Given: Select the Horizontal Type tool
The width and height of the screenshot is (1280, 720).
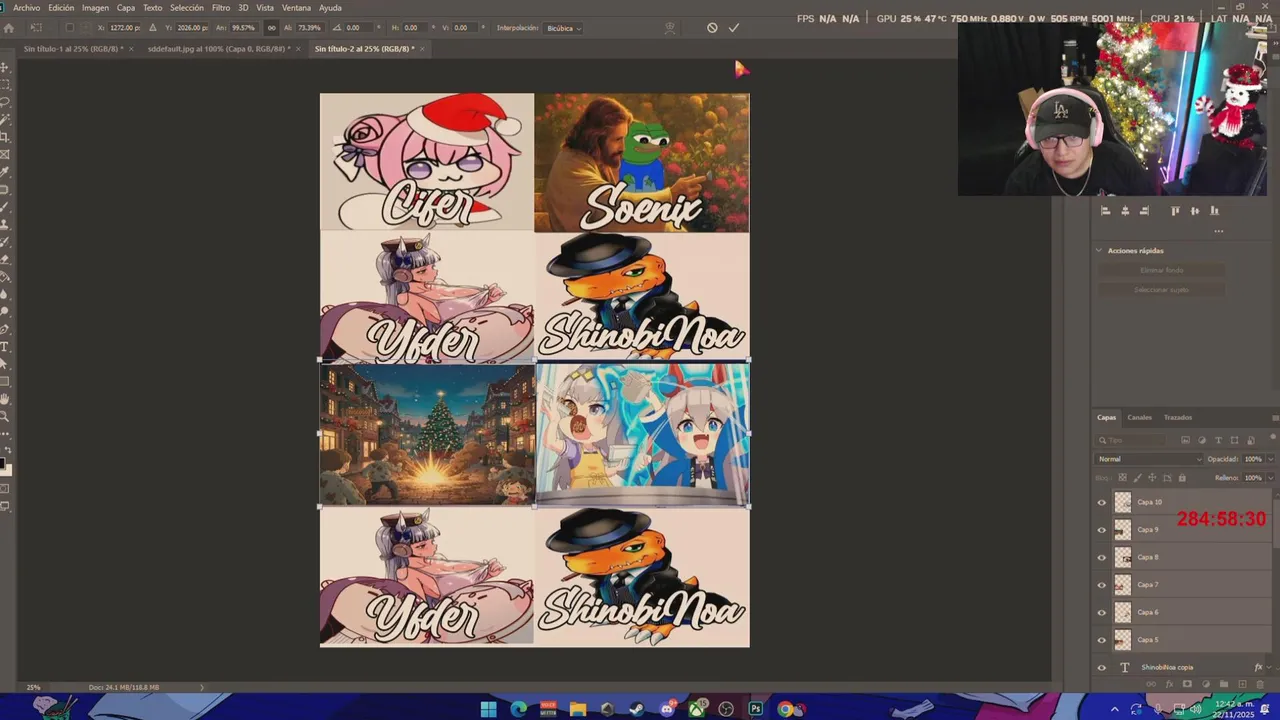Looking at the screenshot, I should 5,347.
